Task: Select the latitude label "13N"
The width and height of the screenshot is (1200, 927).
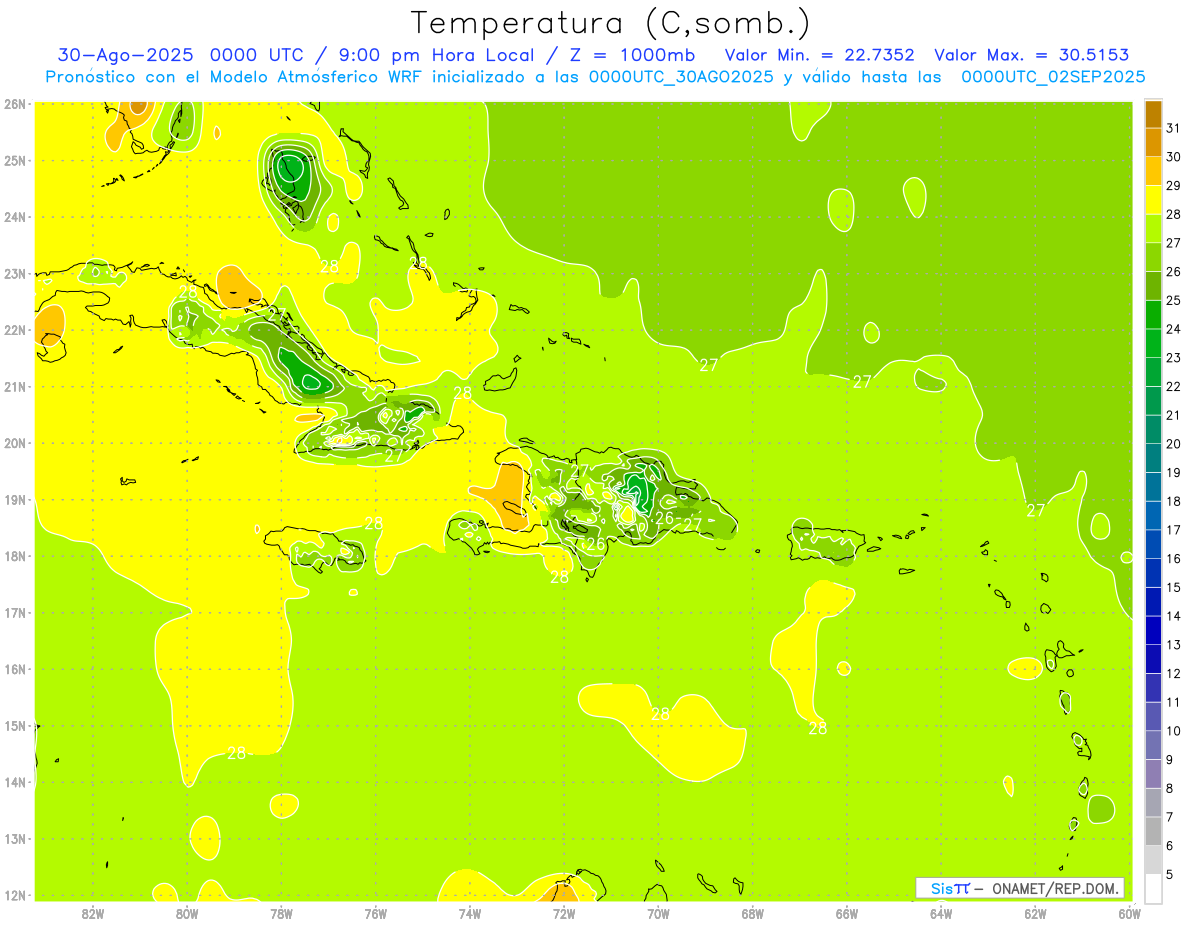Action: click(x=15, y=839)
